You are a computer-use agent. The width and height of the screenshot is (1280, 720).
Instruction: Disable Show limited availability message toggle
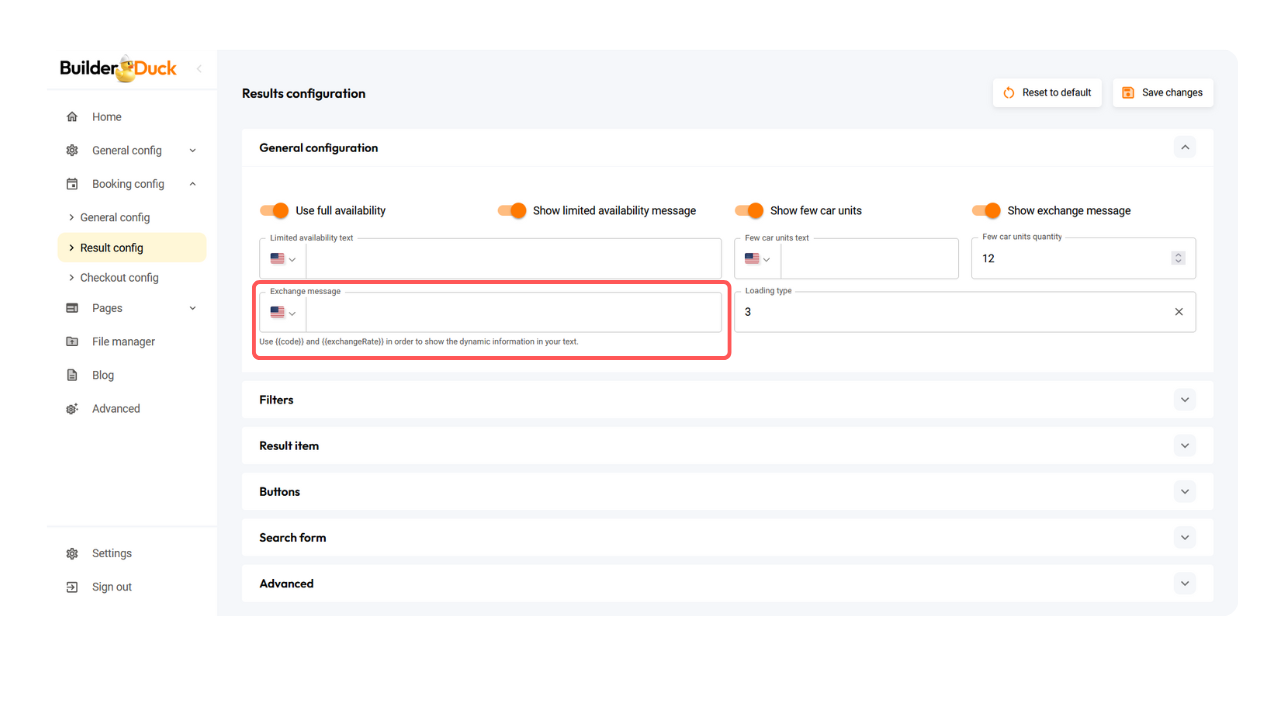(x=512, y=211)
